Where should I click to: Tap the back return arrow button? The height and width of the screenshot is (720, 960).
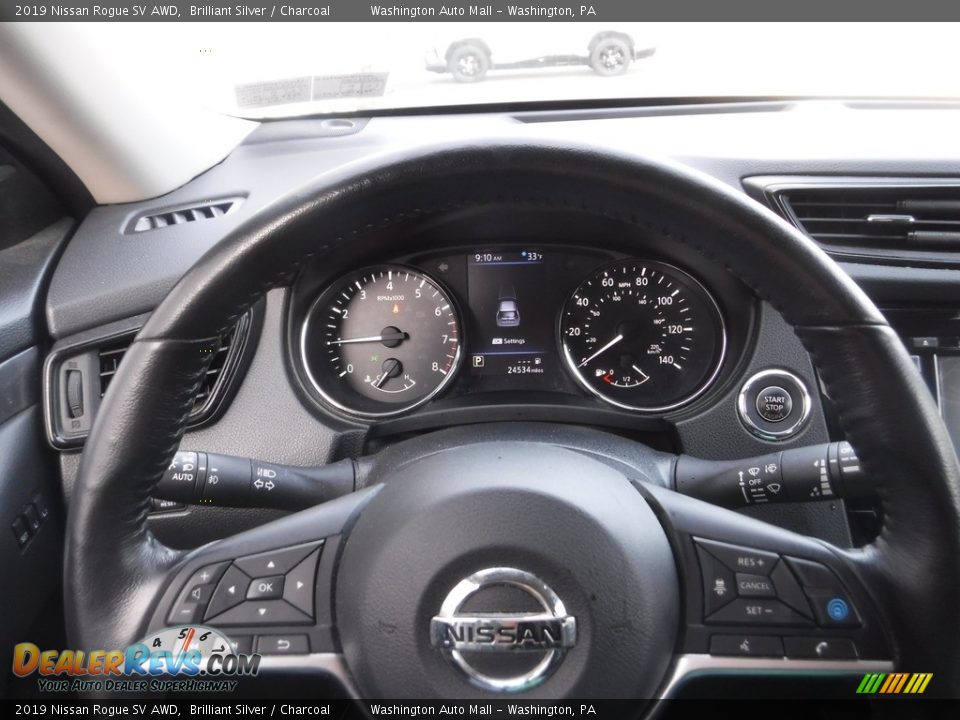coord(282,644)
